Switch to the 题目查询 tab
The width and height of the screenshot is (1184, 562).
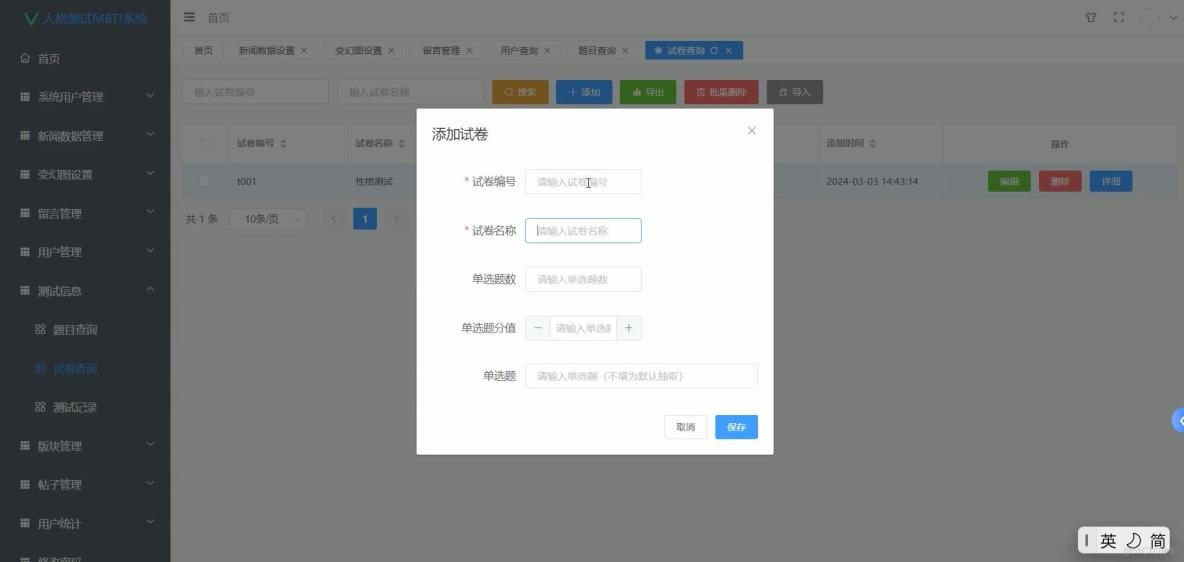click(x=597, y=51)
